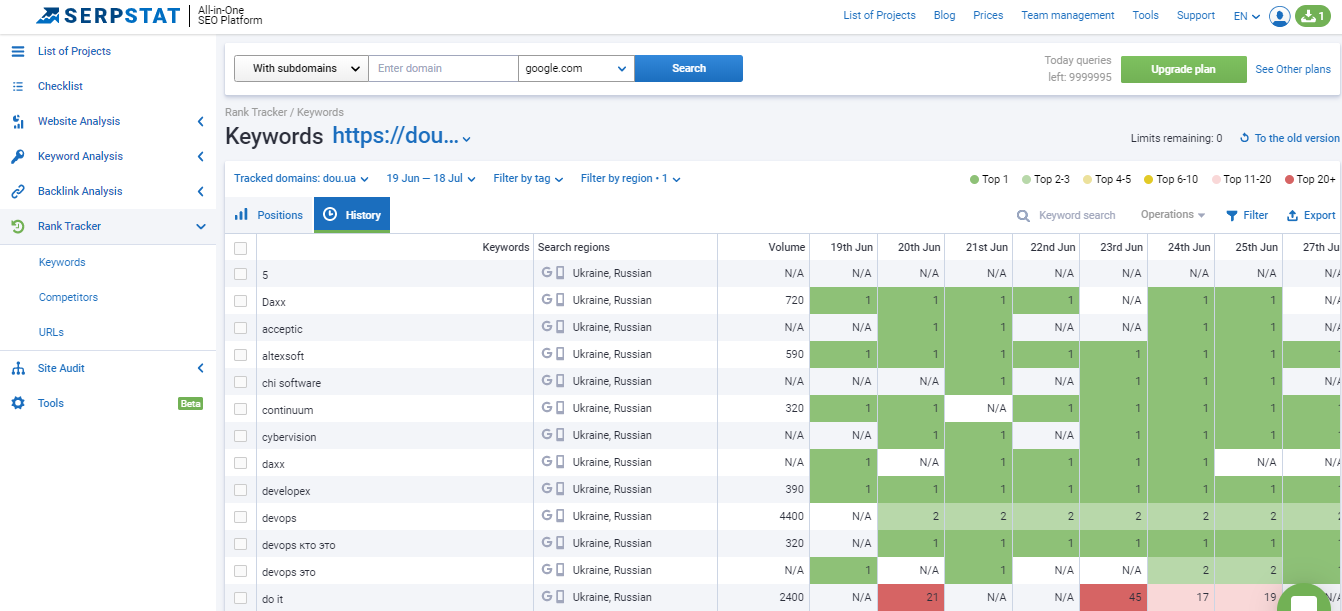
Task: Click mobile device icon in altexsoft row
Action: [560, 354]
